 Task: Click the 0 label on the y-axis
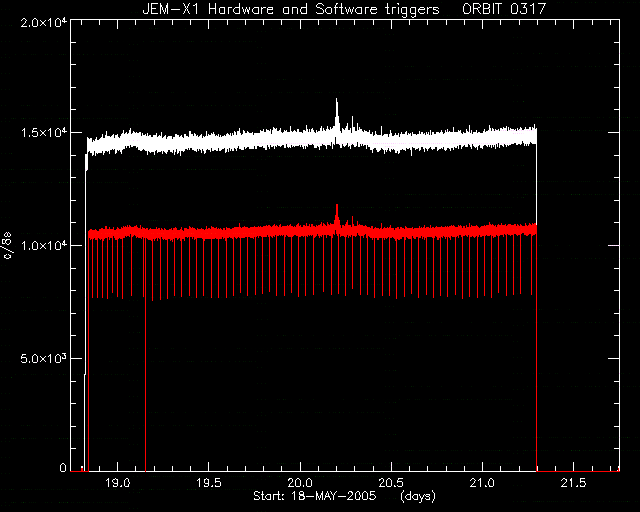point(63,467)
